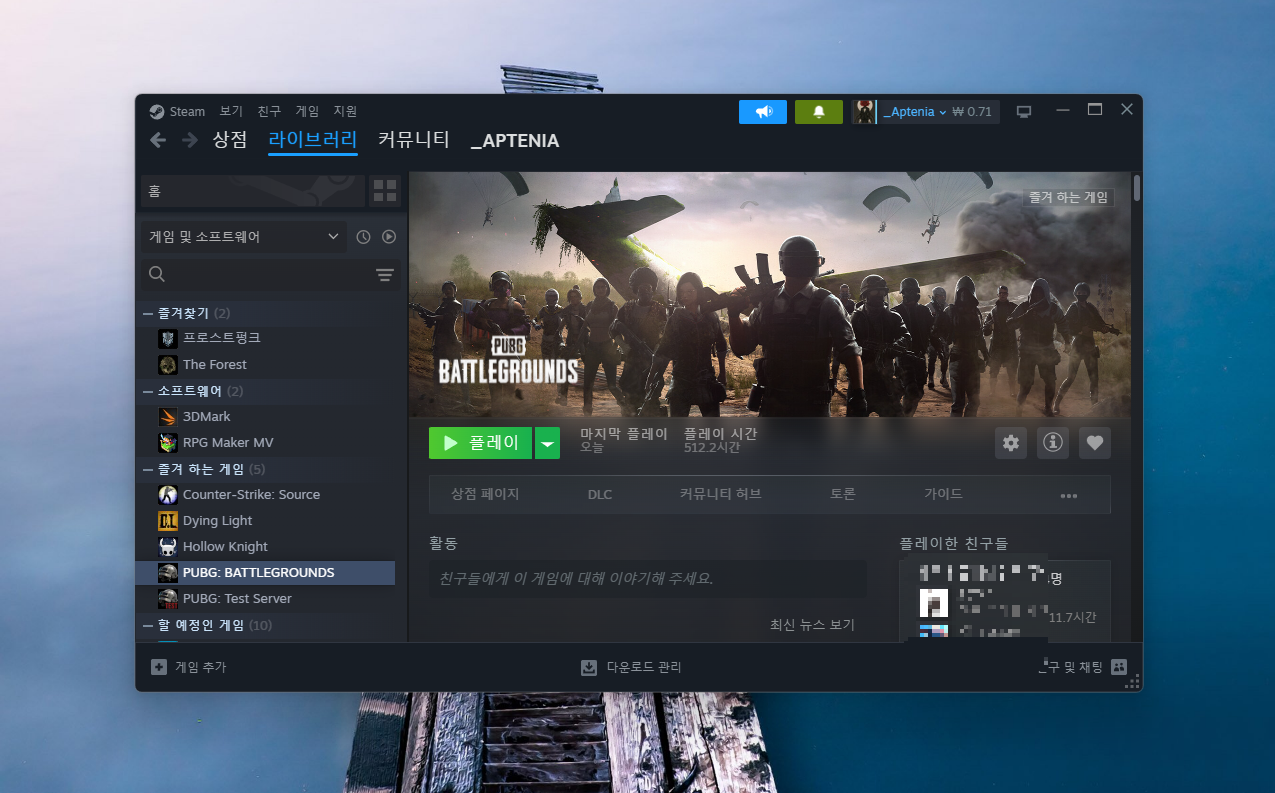1275x793 pixels.
Task: Click the activity comment input box
Action: 647,579
